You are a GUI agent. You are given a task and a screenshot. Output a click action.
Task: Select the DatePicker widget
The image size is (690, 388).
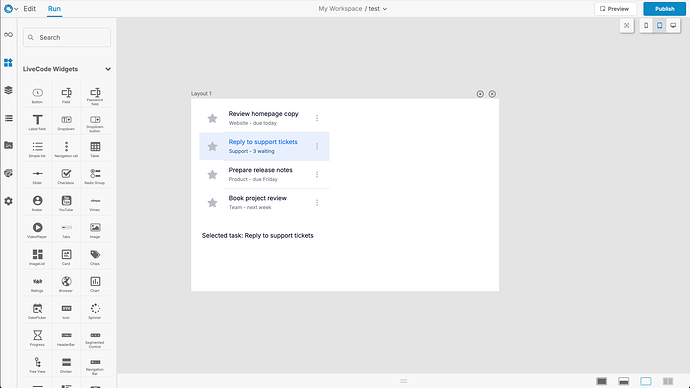[37, 311]
